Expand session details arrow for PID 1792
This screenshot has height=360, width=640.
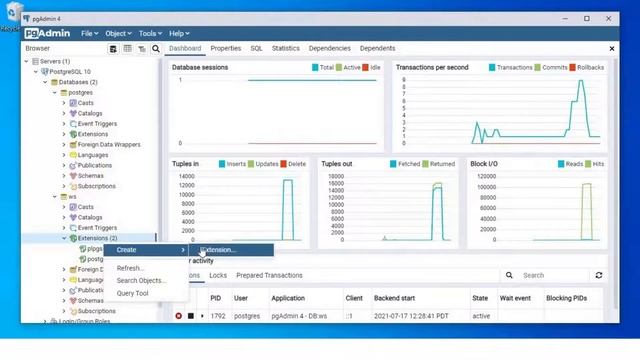pyautogui.click(x=202, y=316)
